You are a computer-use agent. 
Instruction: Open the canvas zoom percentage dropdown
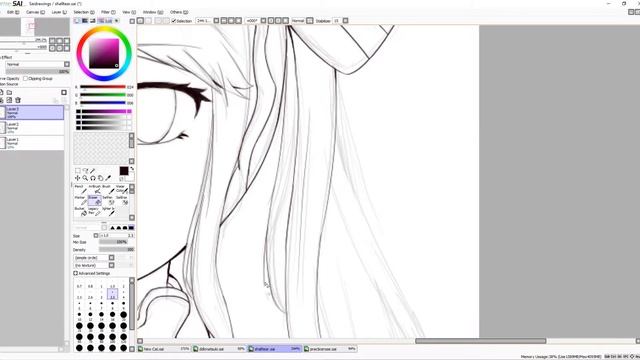point(216,20)
